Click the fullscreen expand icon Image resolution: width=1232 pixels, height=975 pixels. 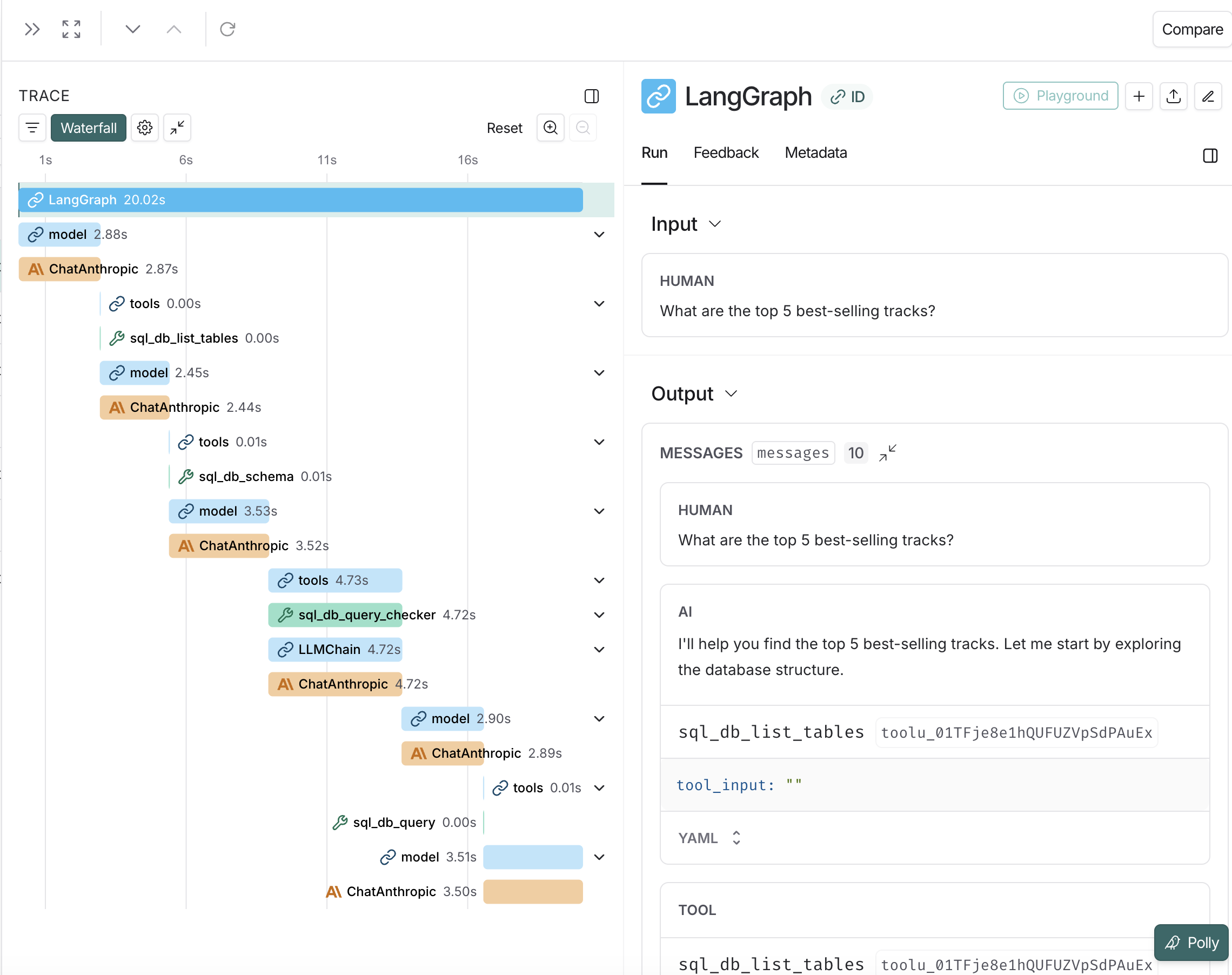click(x=71, y=29)
